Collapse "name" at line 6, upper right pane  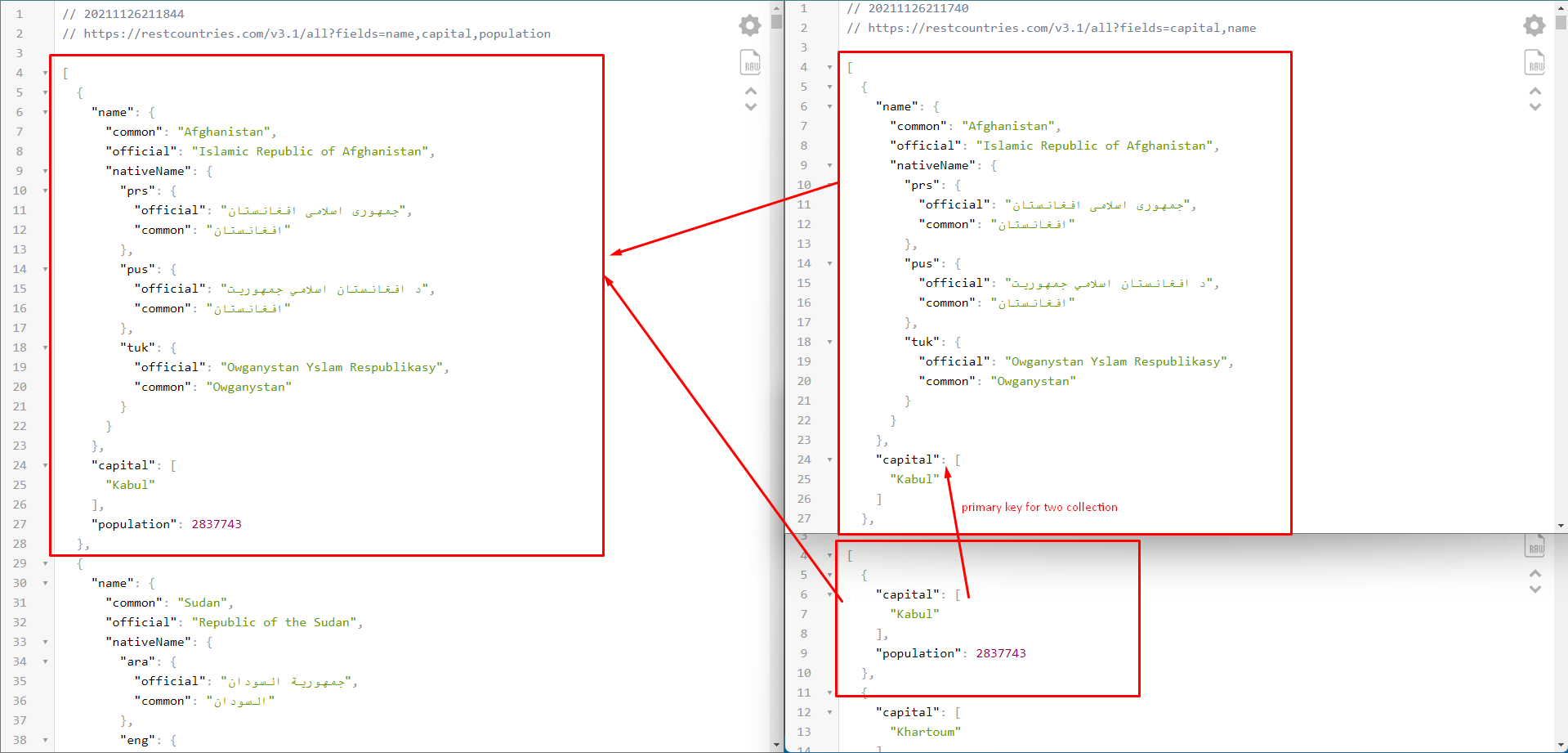point(829,106)
